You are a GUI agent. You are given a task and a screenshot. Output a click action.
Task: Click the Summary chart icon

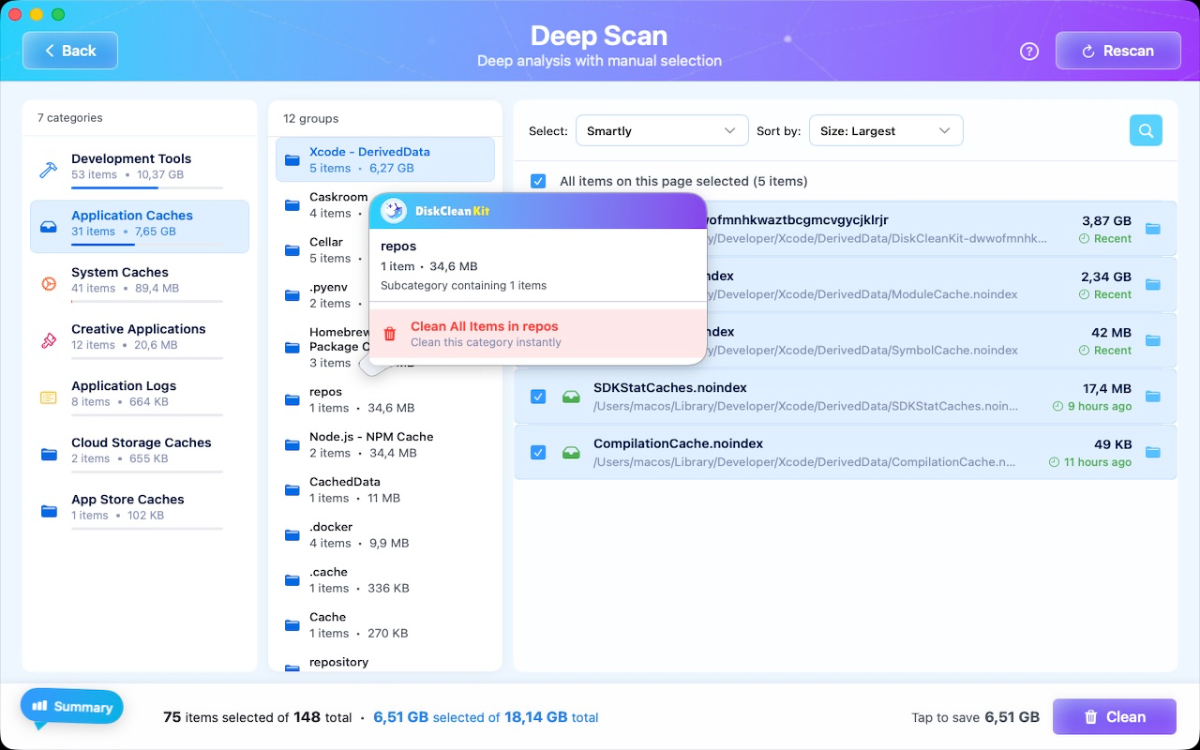pyautogui.click(x=39, y=705)
